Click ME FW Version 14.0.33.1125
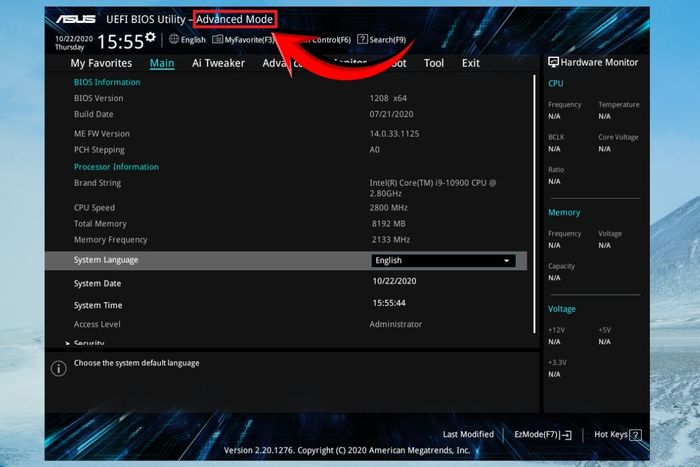 394,133
